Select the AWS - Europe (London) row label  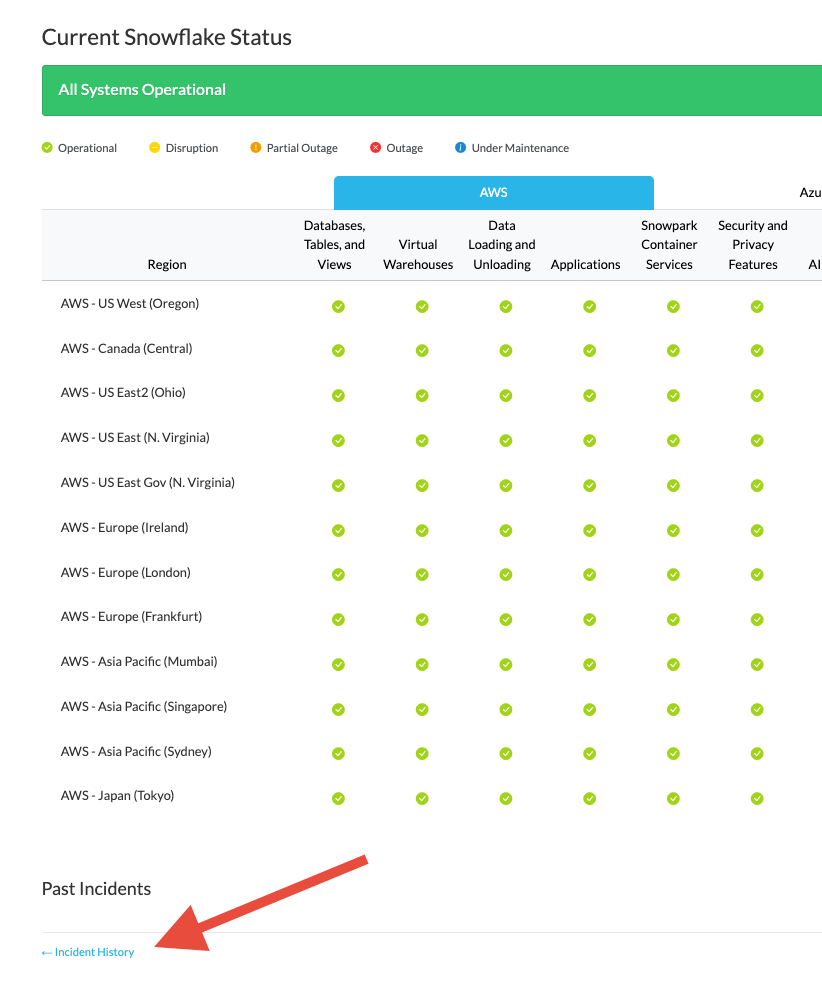126,572
